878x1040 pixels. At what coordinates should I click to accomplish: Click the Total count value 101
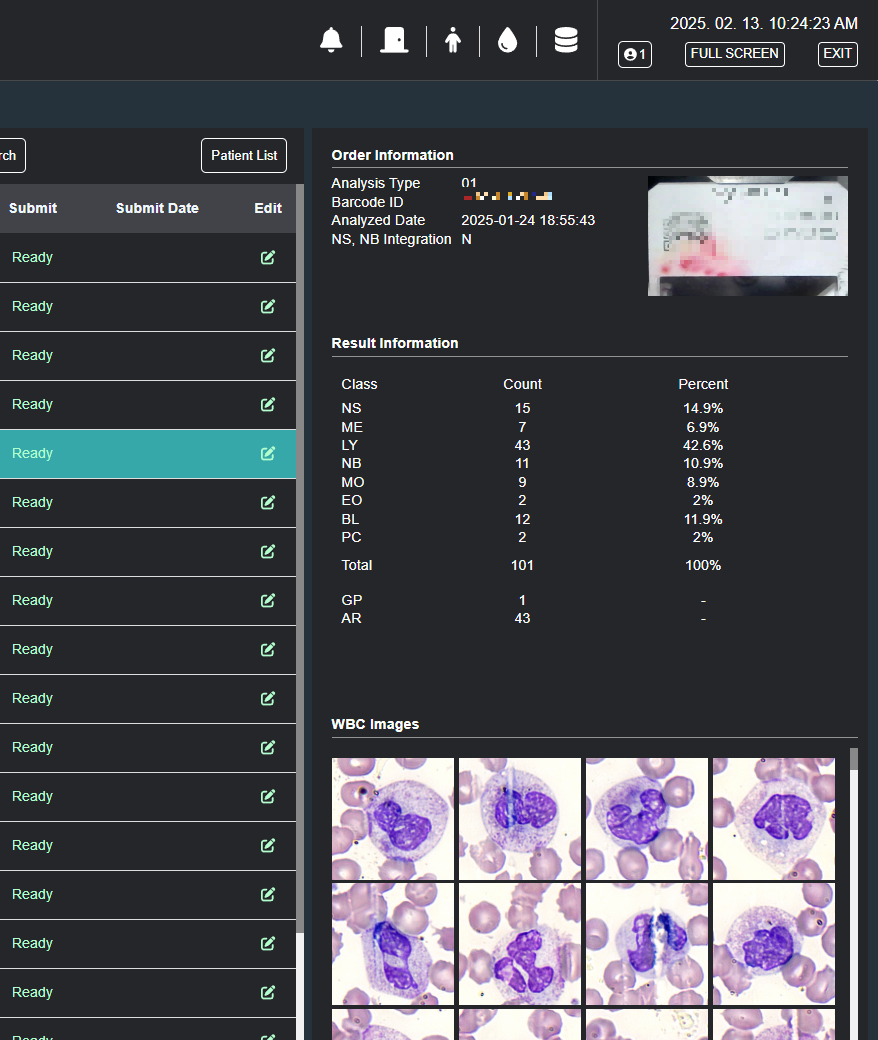(x=523, y=565)
